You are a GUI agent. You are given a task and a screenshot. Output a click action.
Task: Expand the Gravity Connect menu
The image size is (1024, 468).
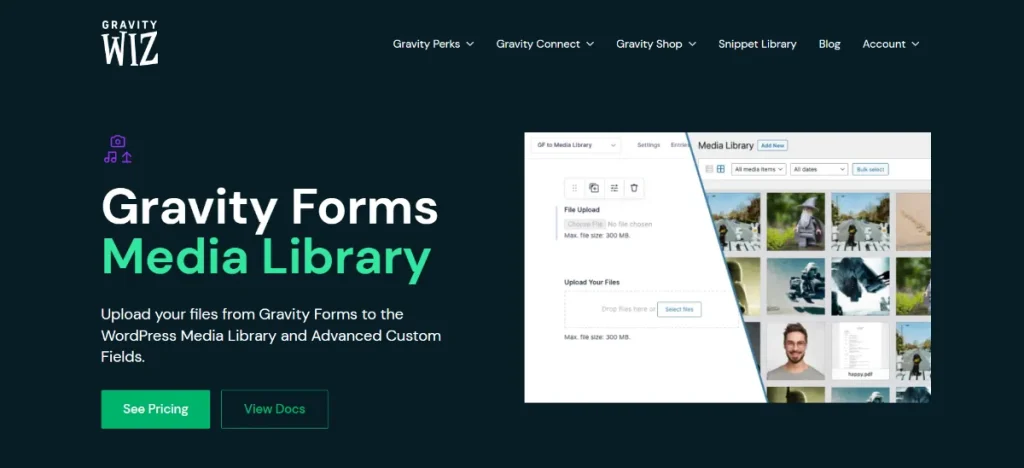pos(545,44)
